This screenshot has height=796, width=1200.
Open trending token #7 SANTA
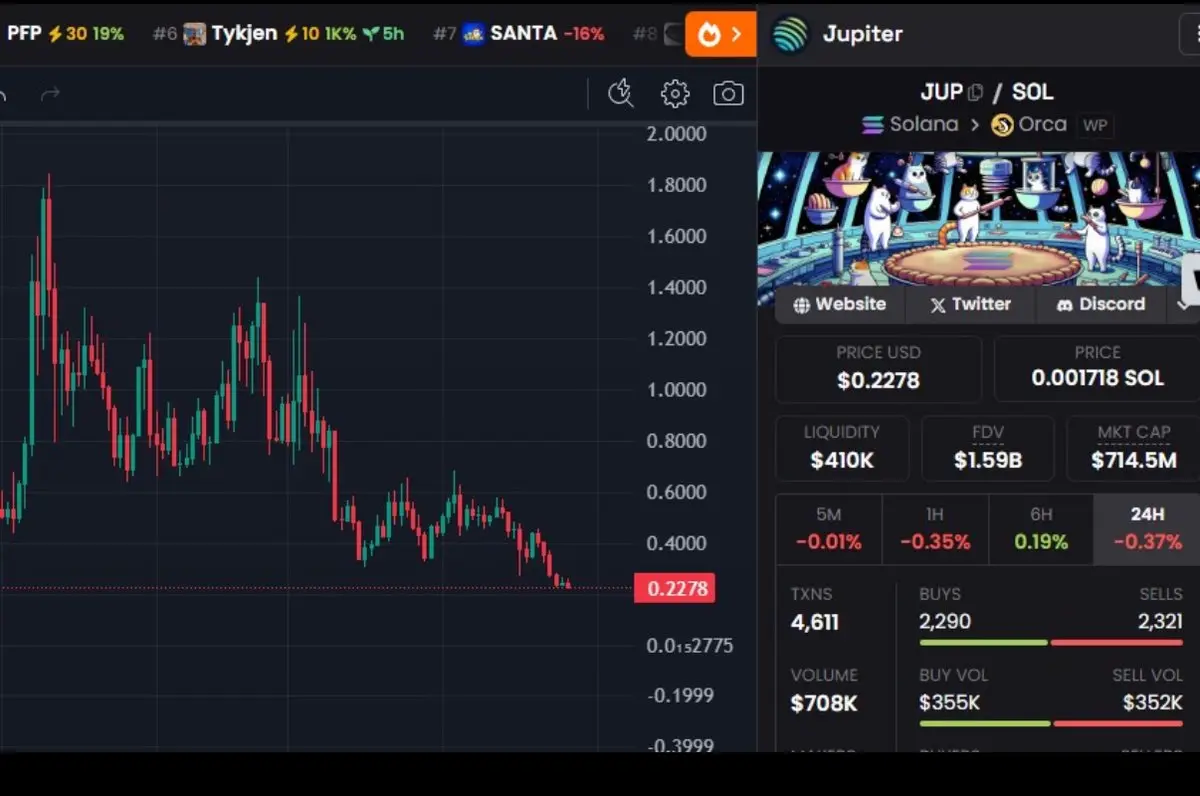(x=519, y=33)
